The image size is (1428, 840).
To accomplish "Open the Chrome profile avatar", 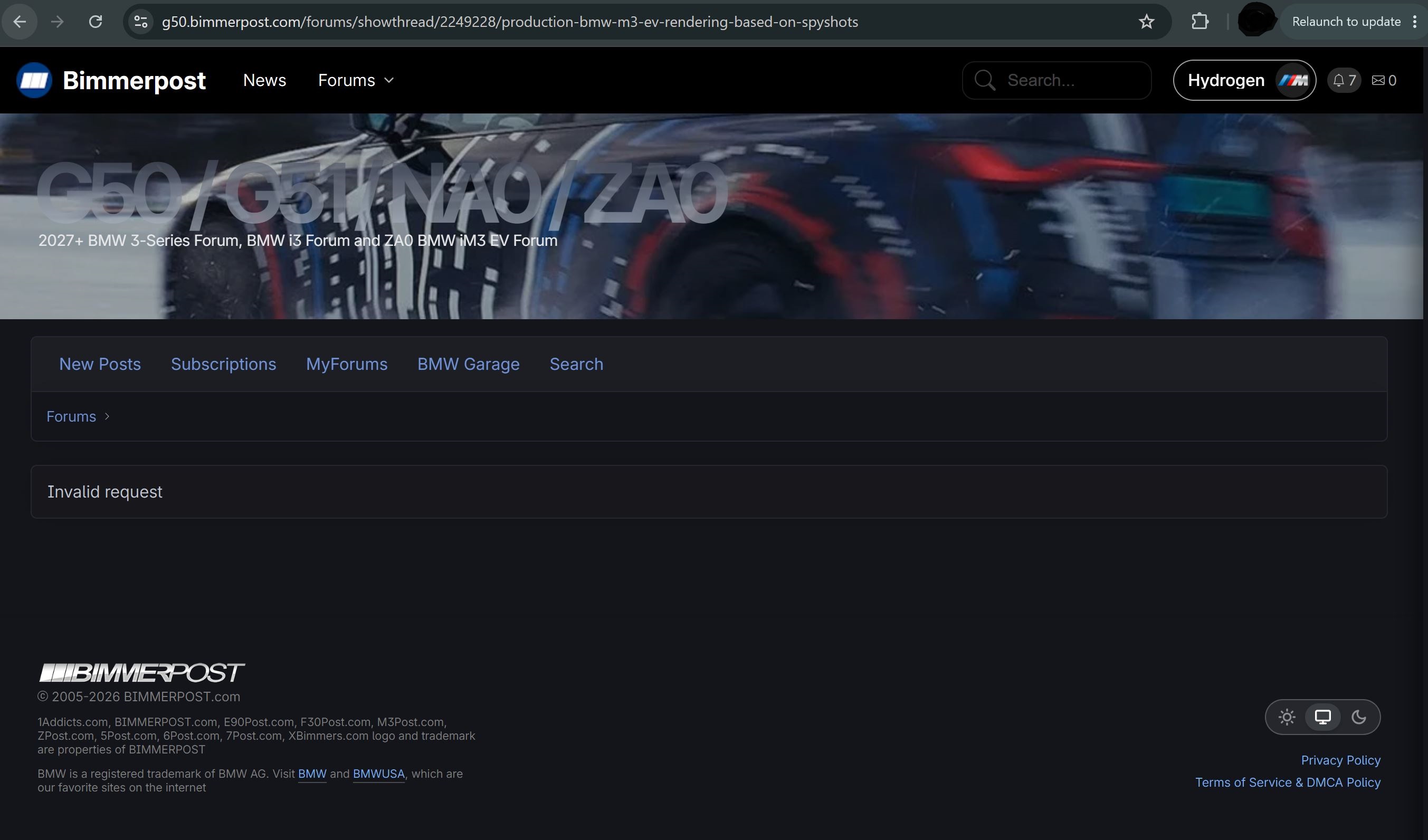I will click(1256, 21).
